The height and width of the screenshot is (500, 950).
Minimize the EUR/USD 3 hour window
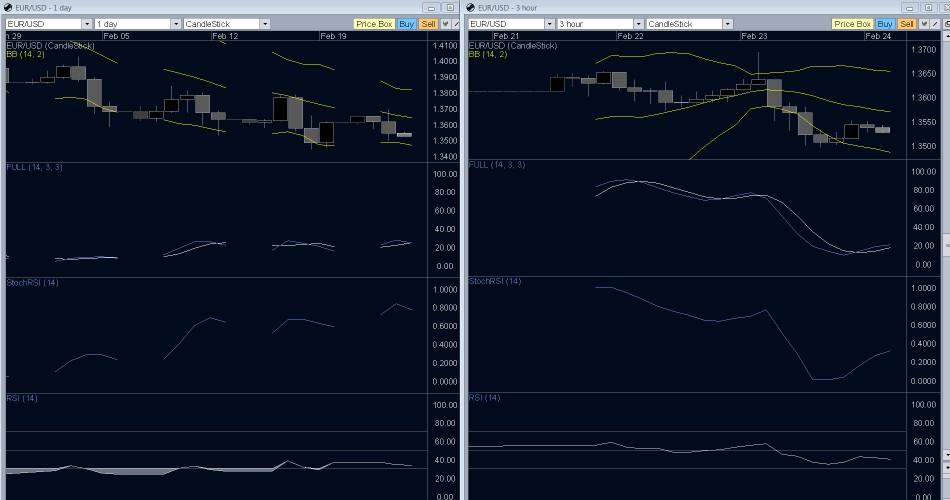909,8
